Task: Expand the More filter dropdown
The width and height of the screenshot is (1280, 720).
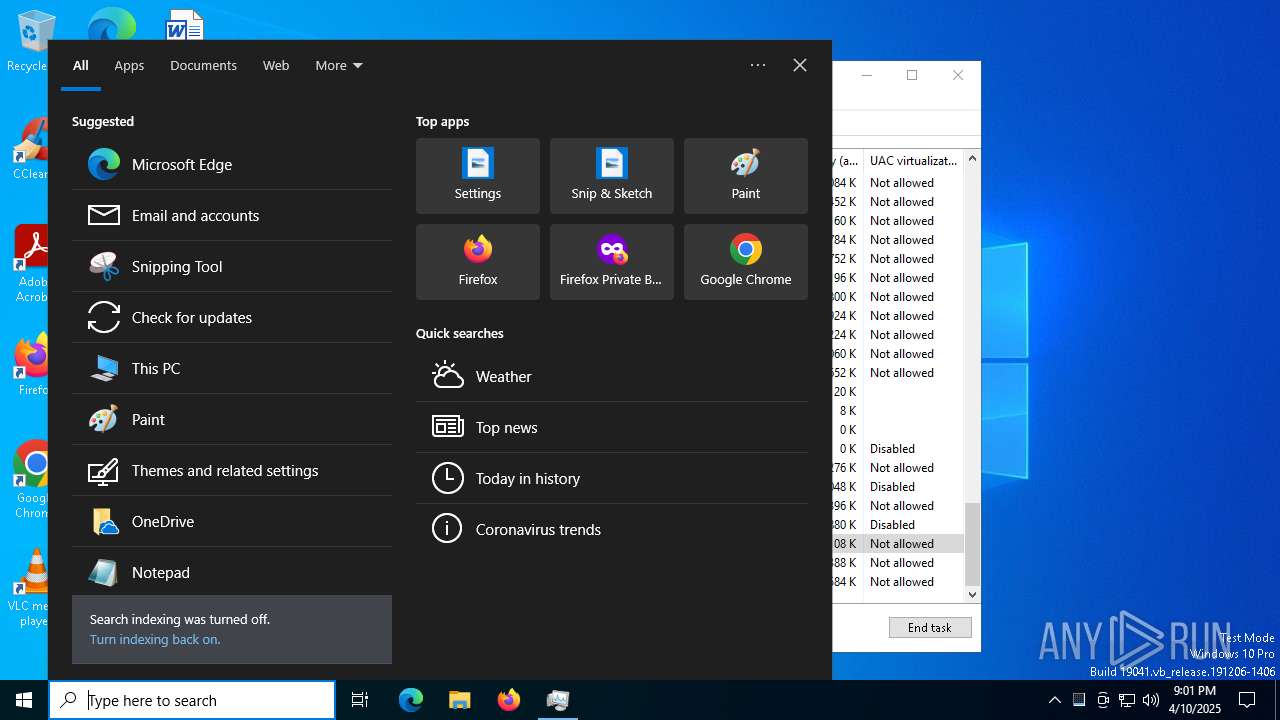Action: click(x=339, y=65)
